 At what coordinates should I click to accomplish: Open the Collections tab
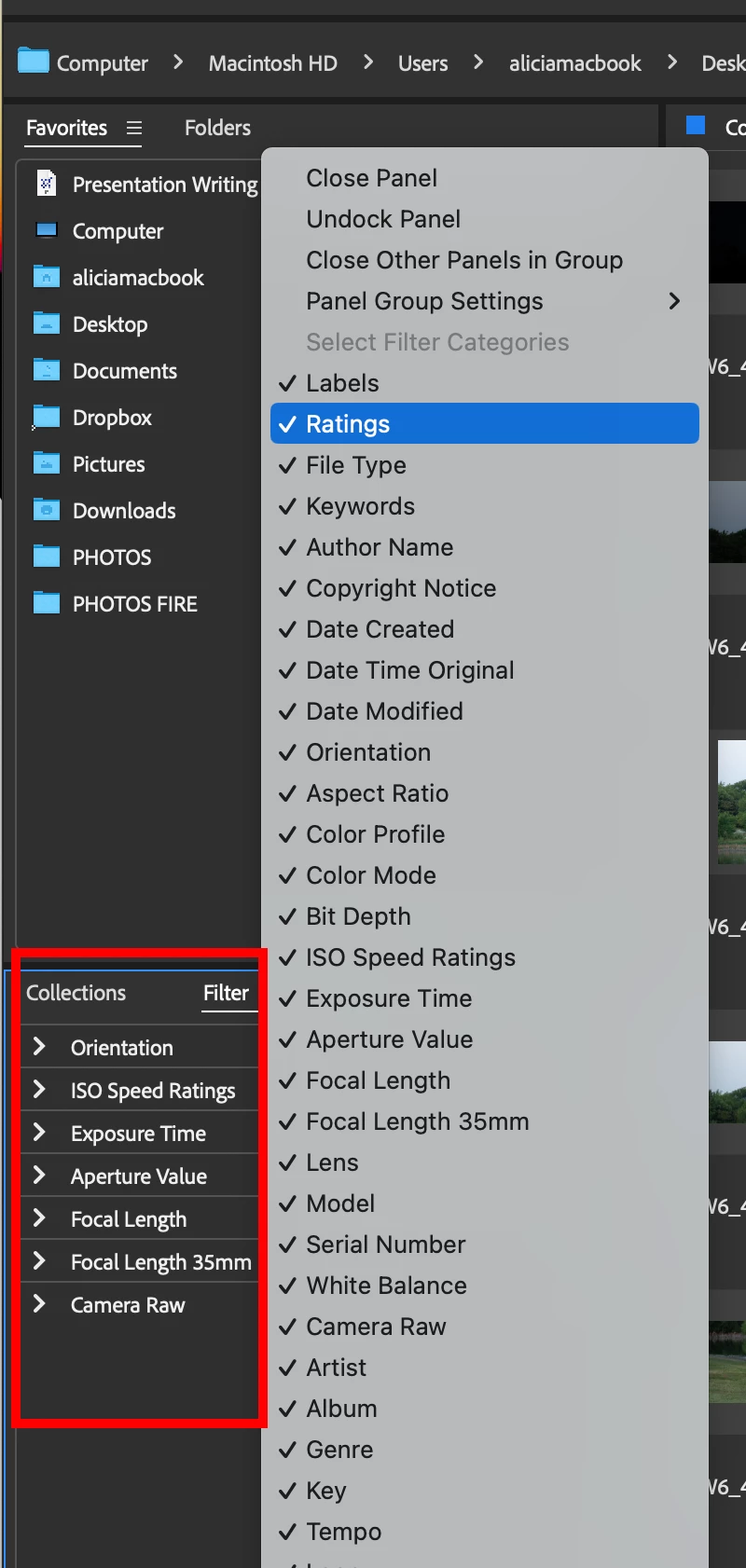click(x=76, y=993)
